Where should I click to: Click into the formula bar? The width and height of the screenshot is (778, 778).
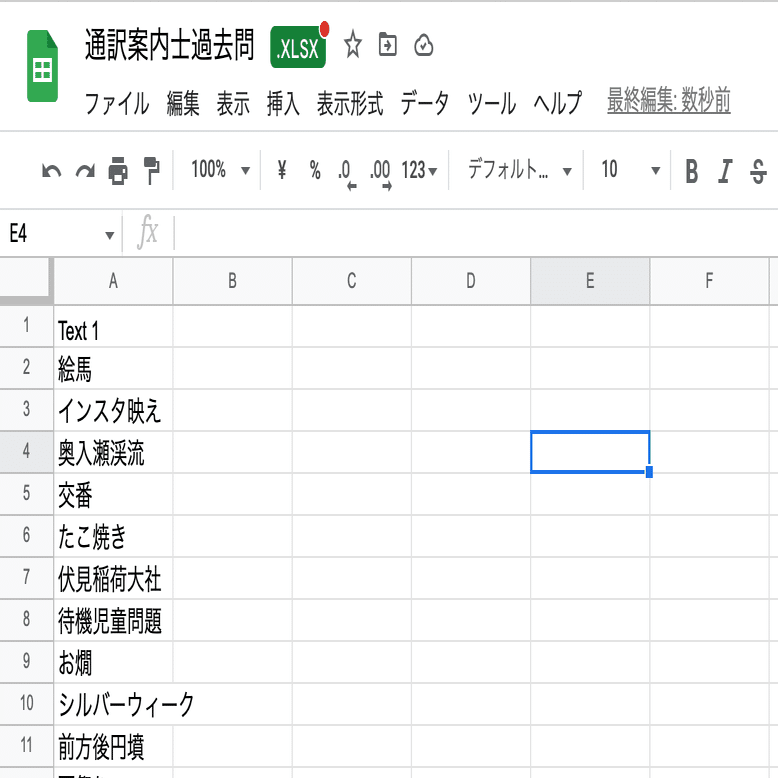(475, 233)
